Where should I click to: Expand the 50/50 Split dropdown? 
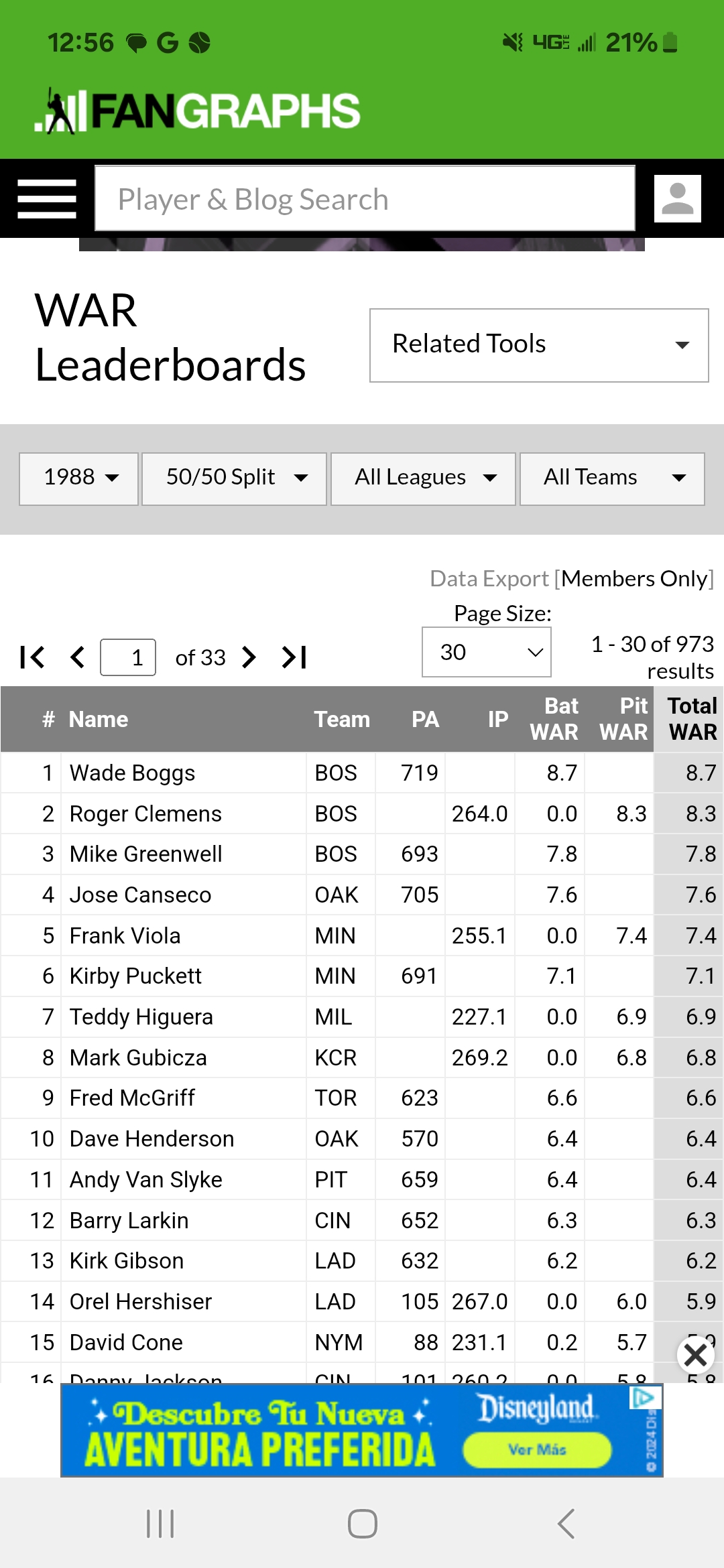click(234, 478)
